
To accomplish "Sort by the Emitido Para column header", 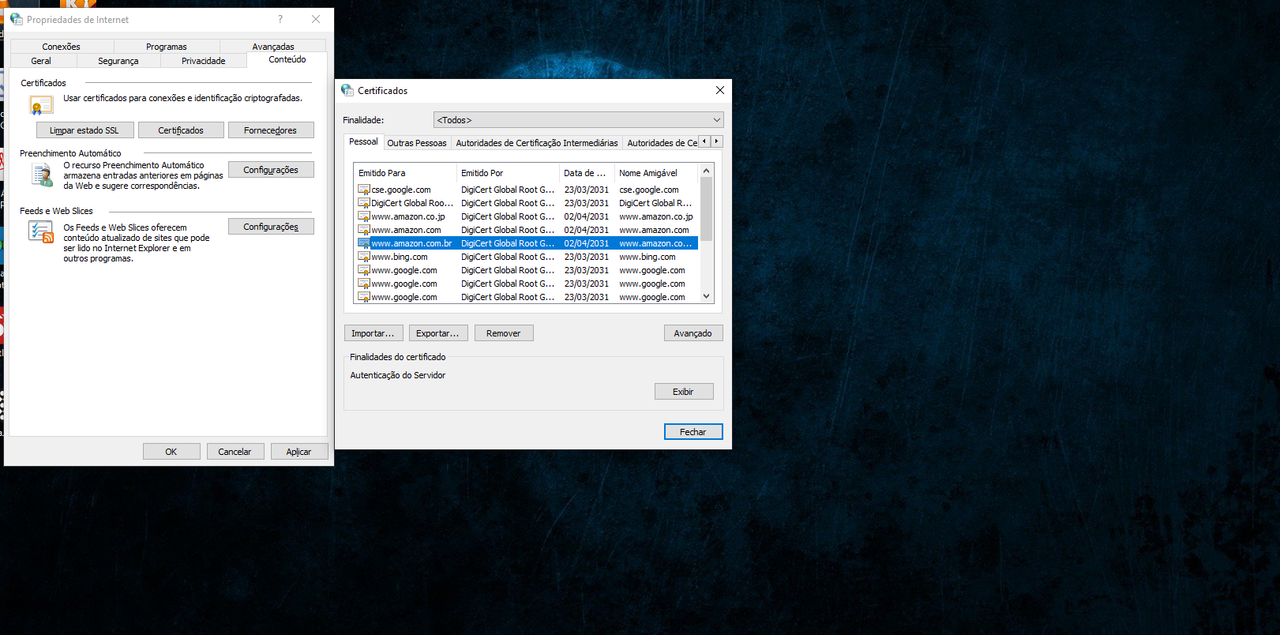I will [406, 173].
